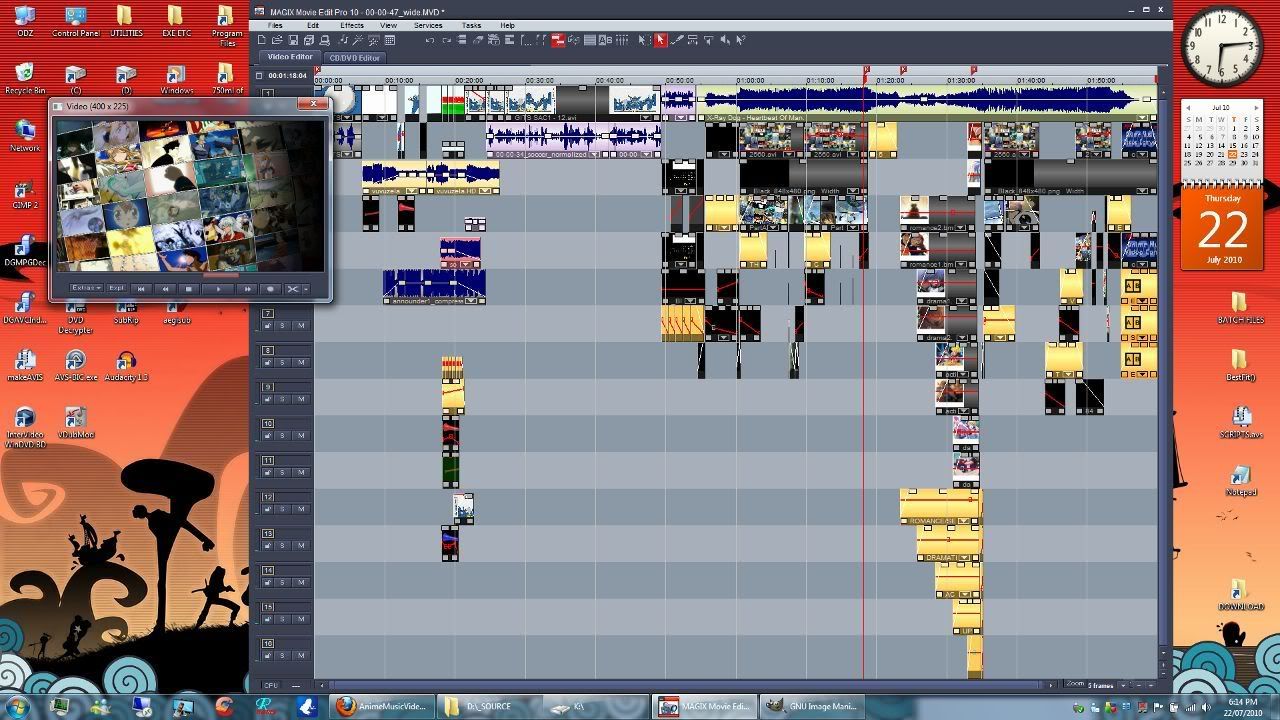1280x720 pixels.
Task: Click the Redo arrow icon
Action: click(446, 40)
